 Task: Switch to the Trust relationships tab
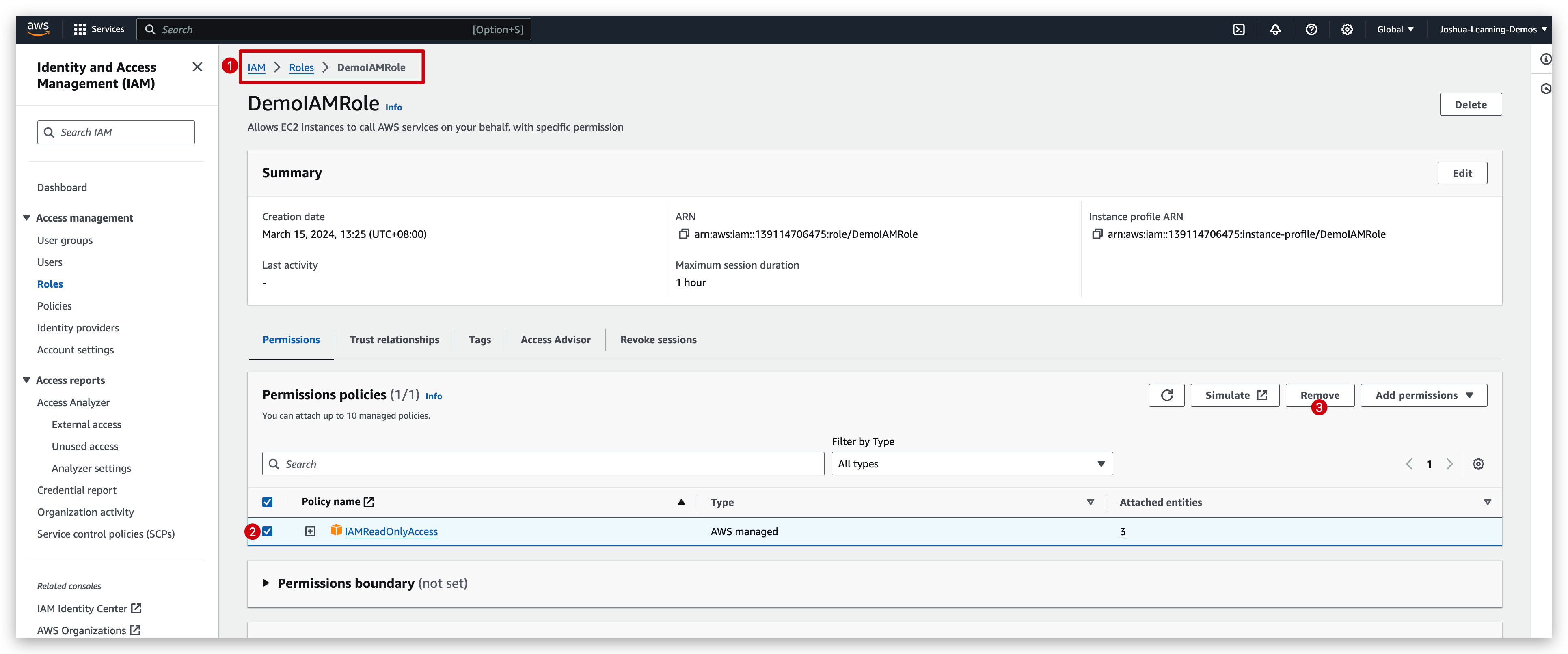point(394,340)
